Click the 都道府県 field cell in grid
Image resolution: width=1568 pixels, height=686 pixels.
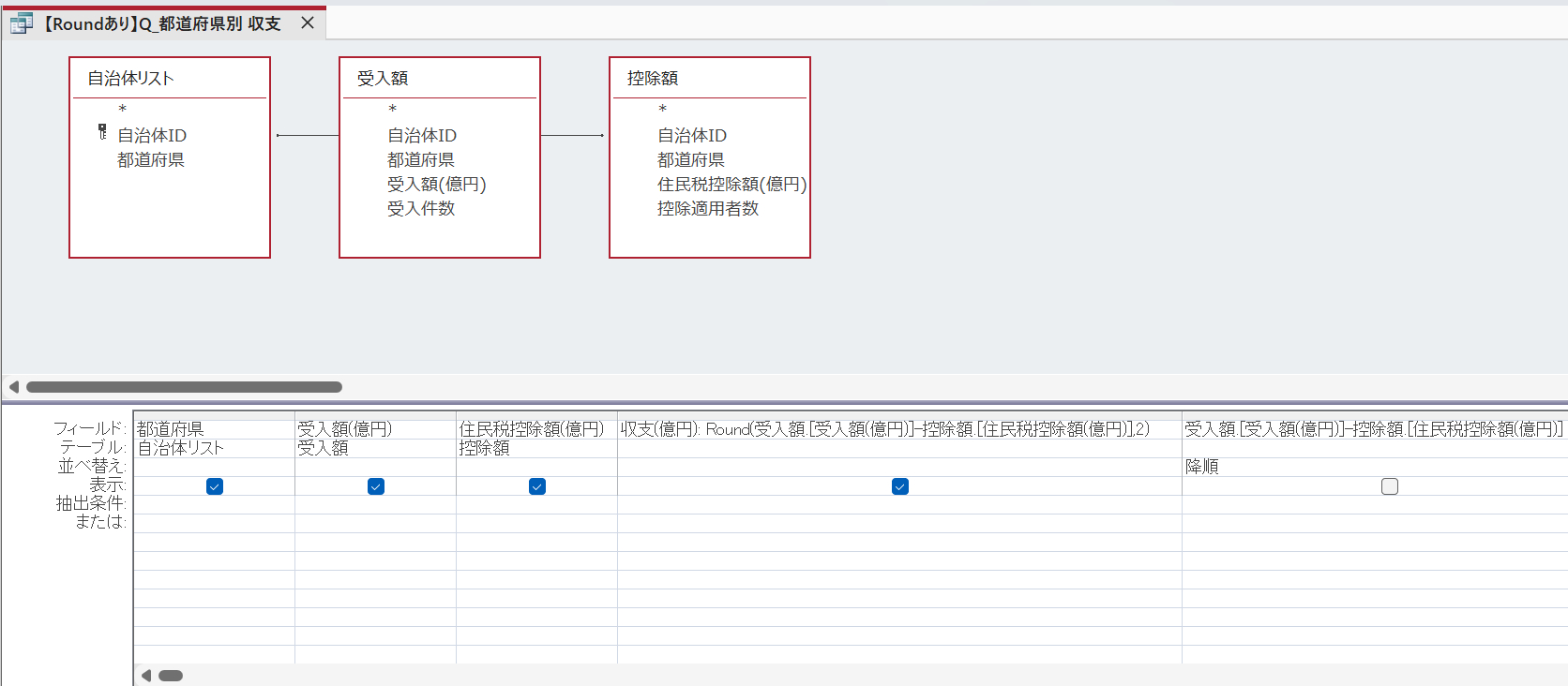click(x=215, y=429)
